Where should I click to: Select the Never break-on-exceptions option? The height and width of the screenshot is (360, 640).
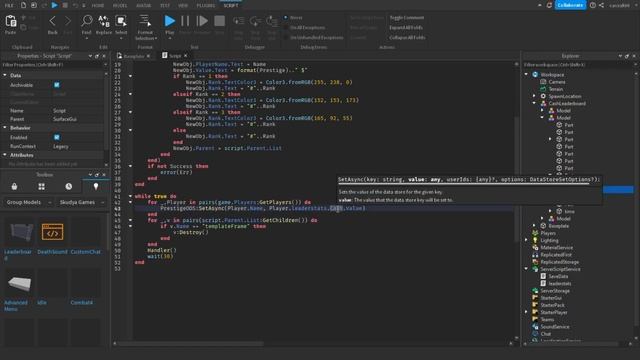(286, 18)
